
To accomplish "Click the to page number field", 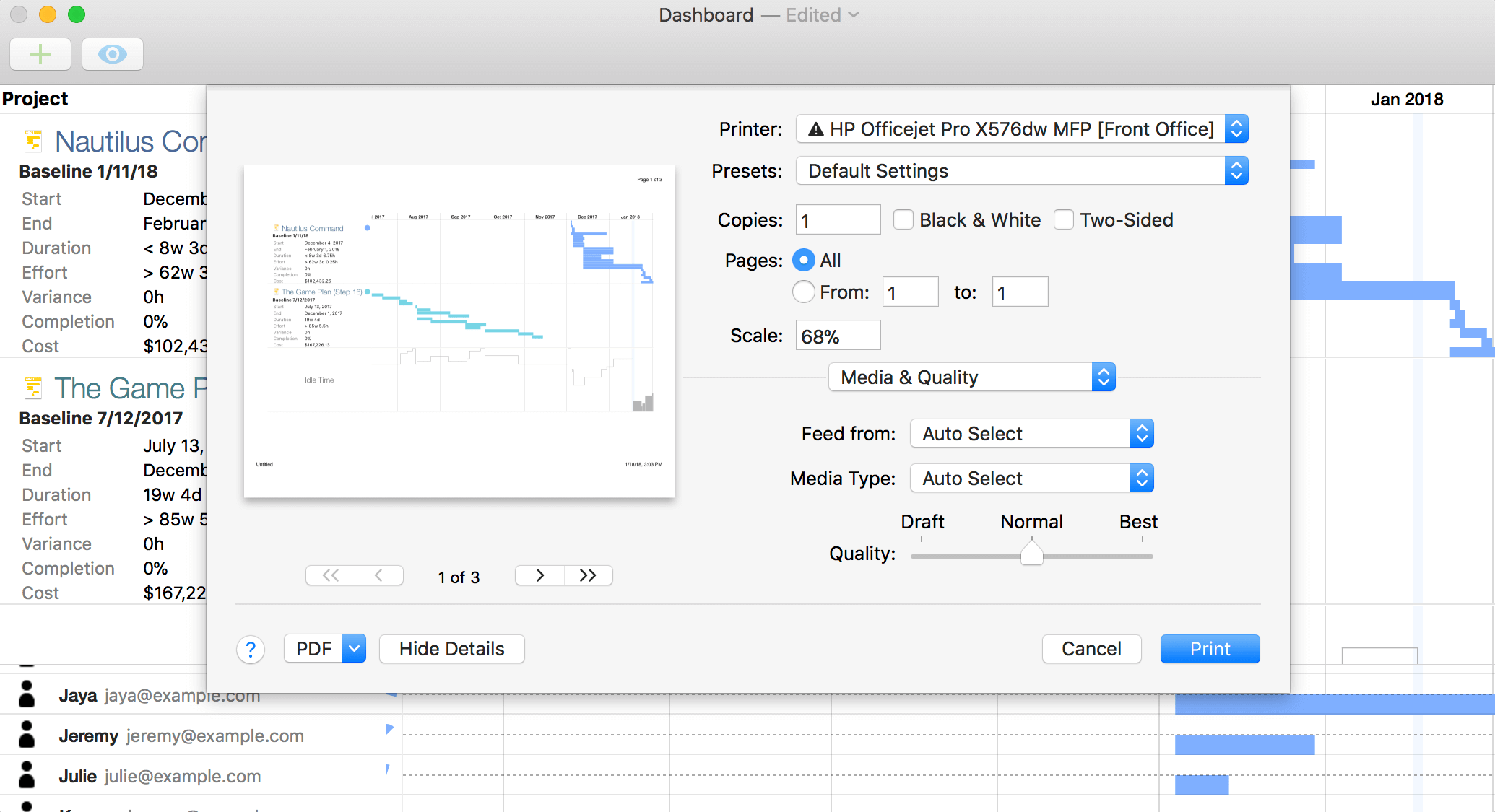I will 1020,292.
